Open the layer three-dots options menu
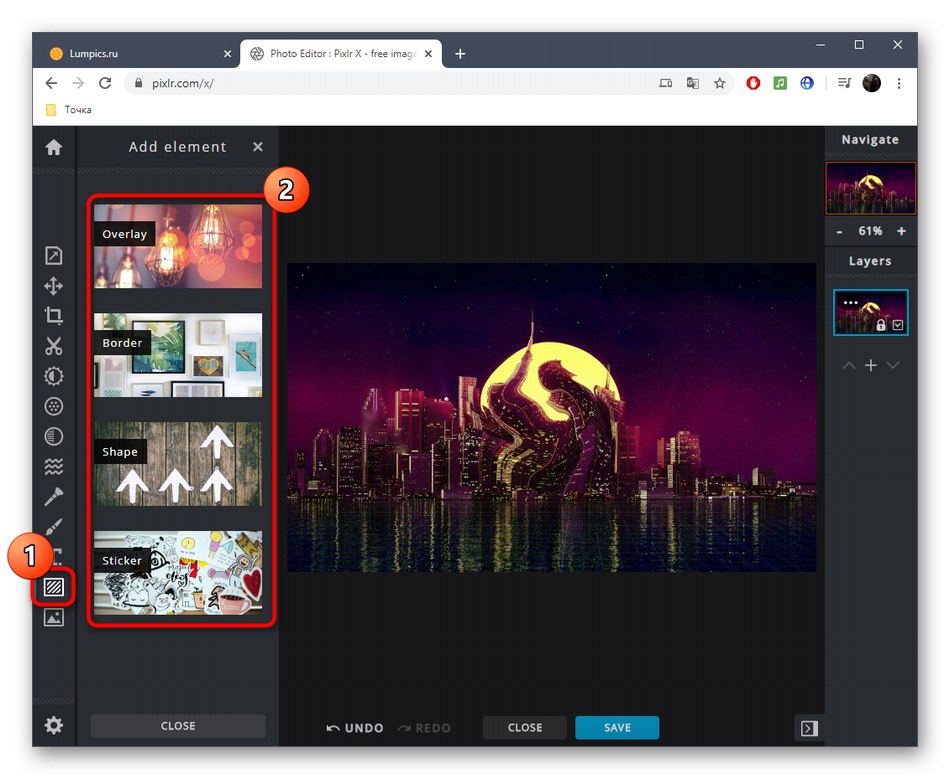Image resolution: width=950 pixels, height=779 pixels. pyautogui.click(x=851, y=302)
